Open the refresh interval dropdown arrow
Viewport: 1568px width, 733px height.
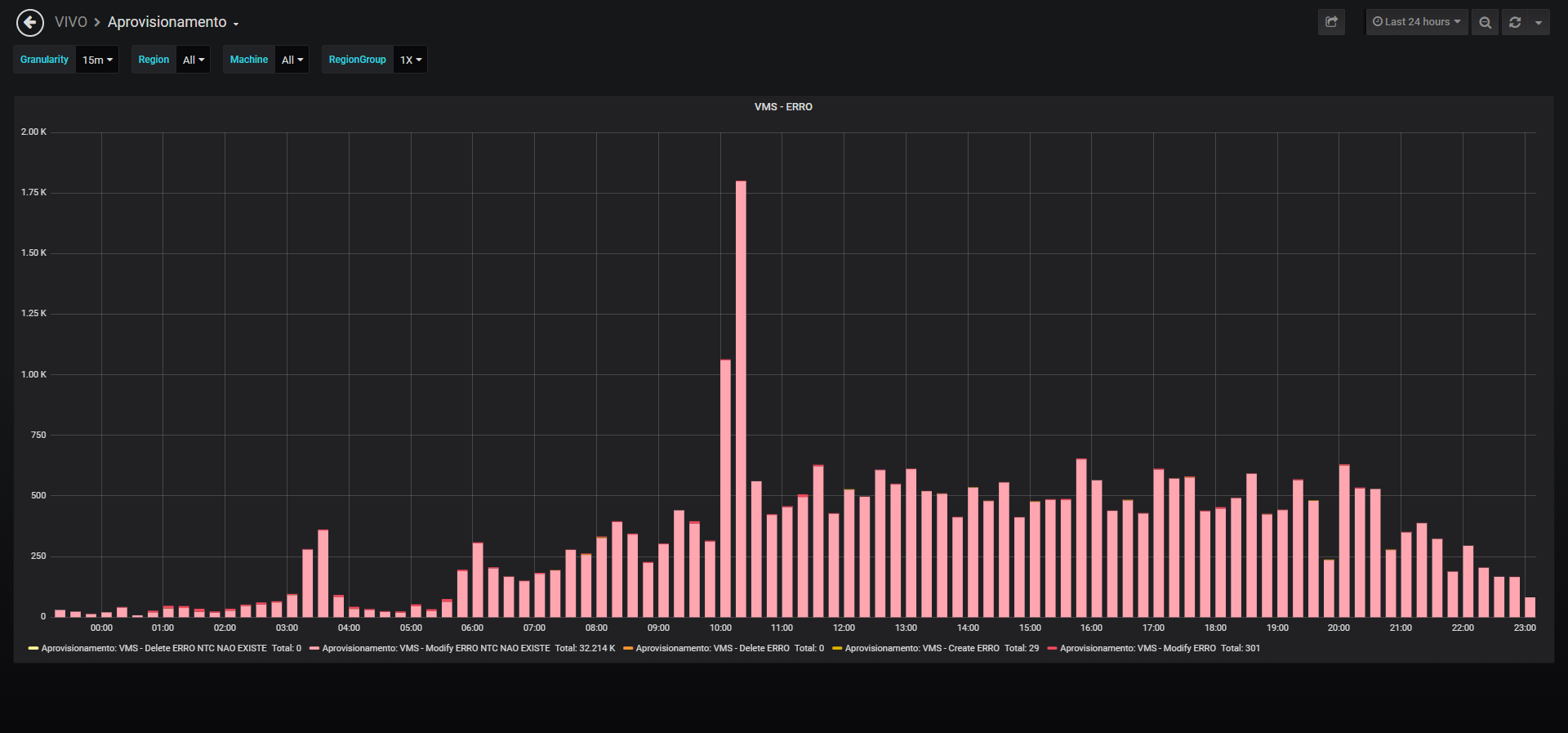[x=1539, y=22]
